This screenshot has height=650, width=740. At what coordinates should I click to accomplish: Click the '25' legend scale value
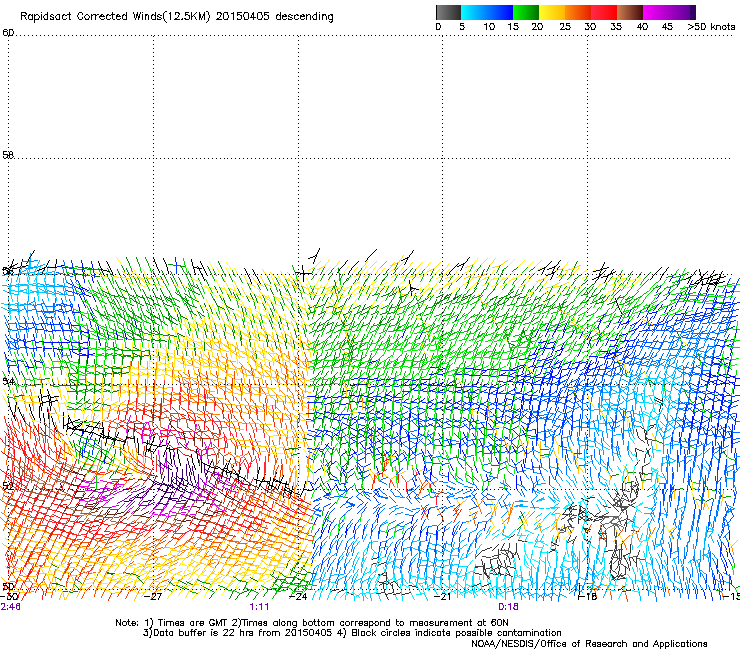565,27
